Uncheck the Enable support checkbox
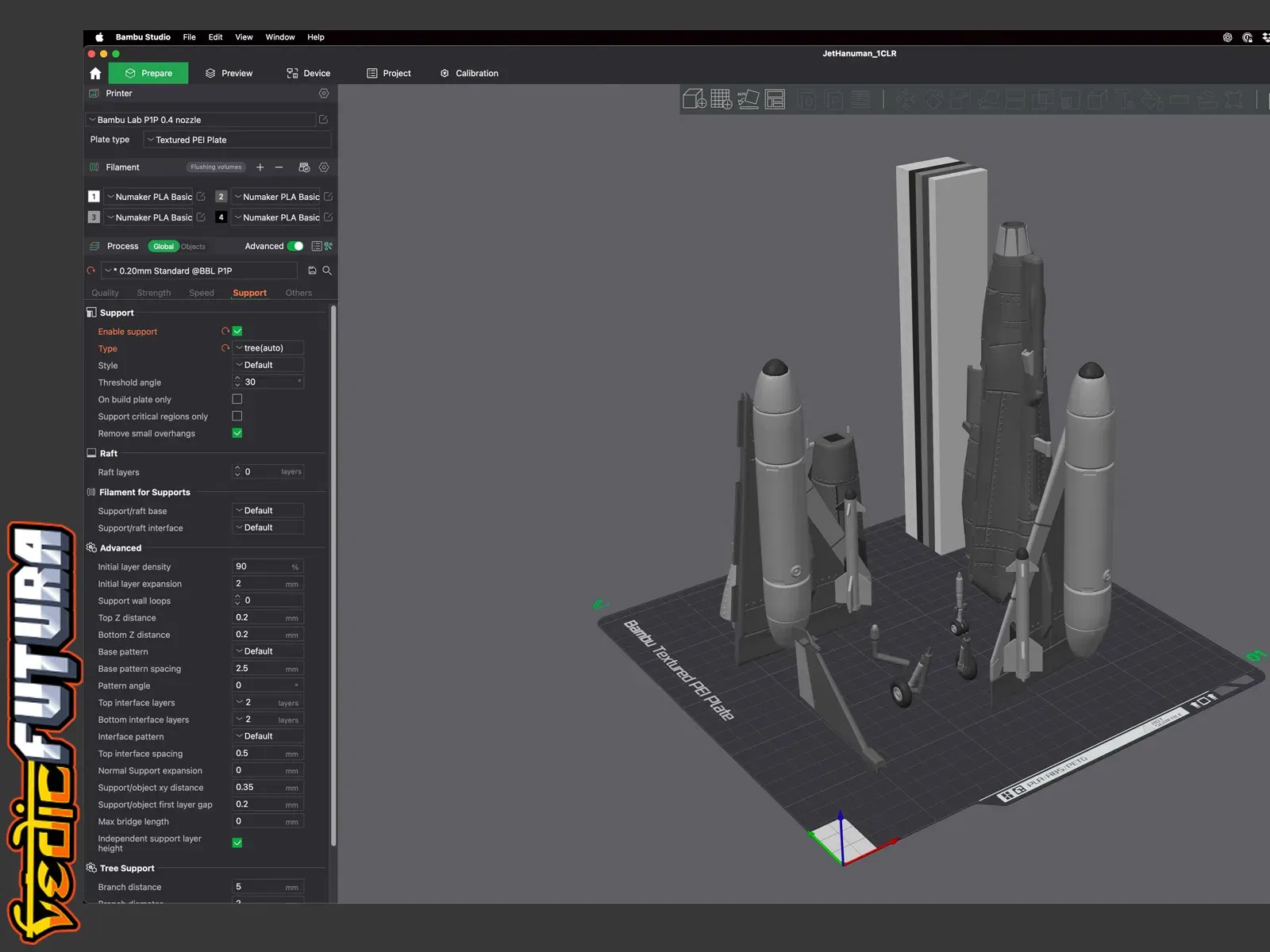This screenshot has width=1270, height=952. tap(237, 332)
